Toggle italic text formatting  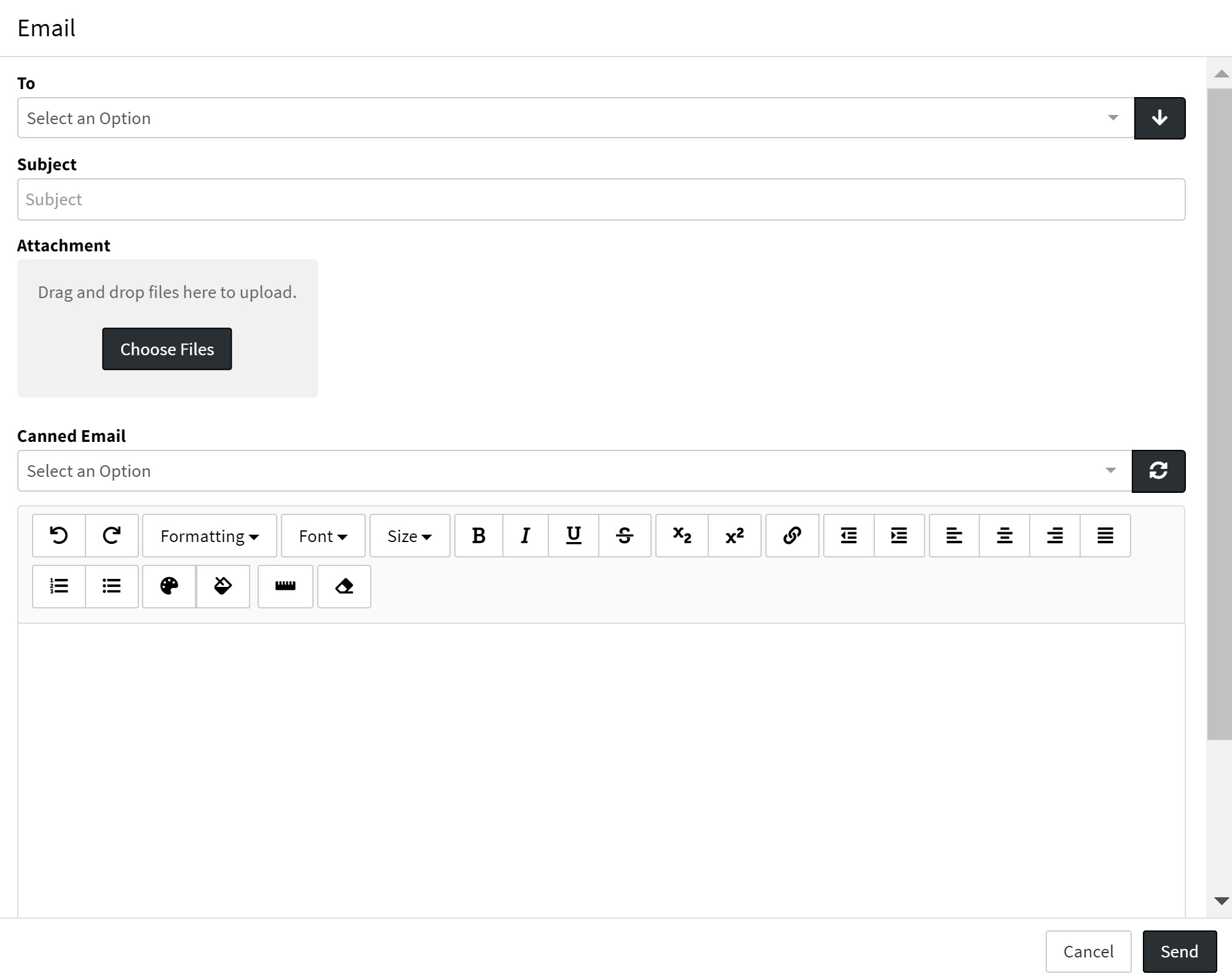tap(525, 536)
